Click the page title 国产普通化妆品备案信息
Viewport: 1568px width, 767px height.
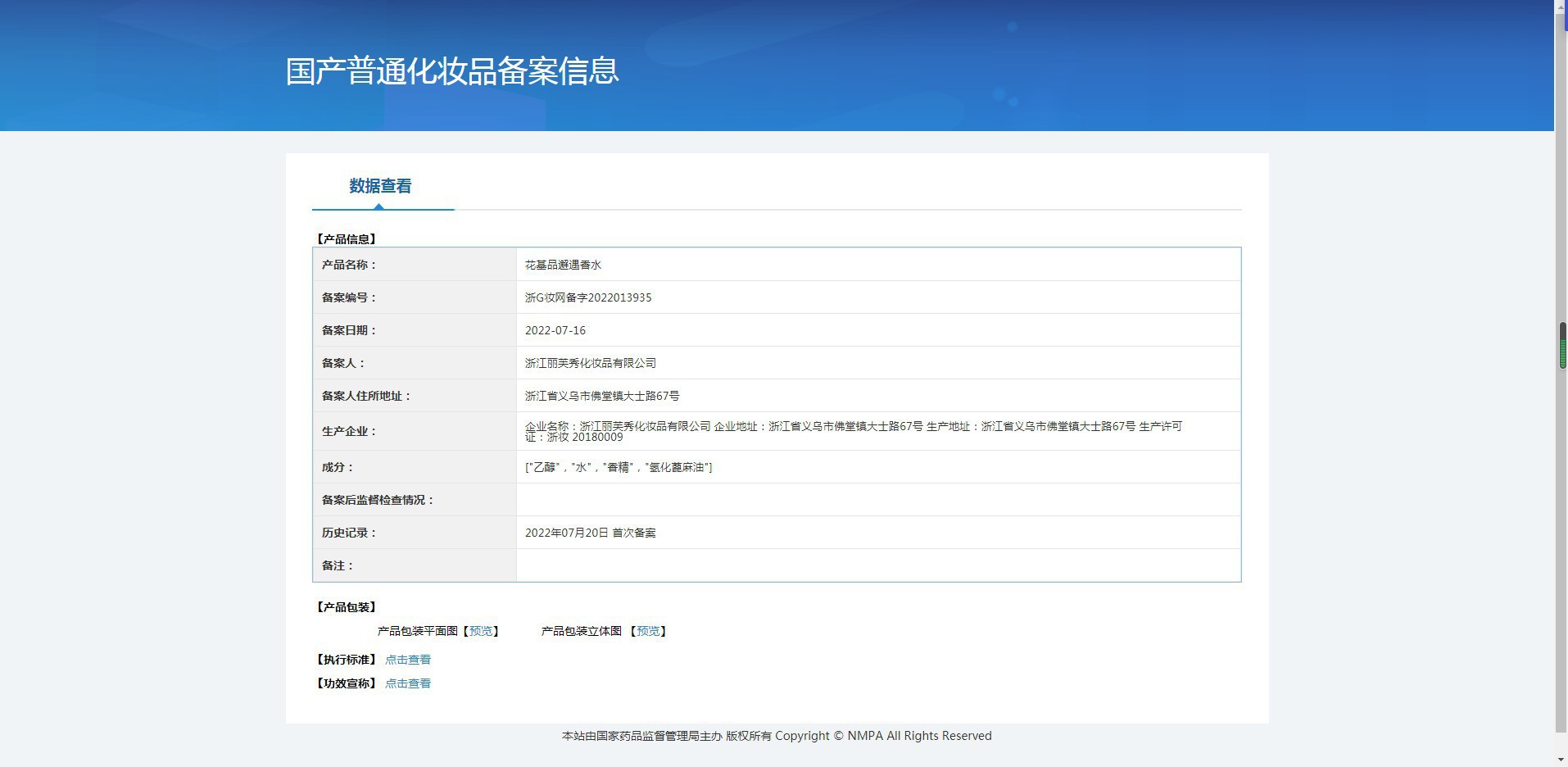point(452,71)
